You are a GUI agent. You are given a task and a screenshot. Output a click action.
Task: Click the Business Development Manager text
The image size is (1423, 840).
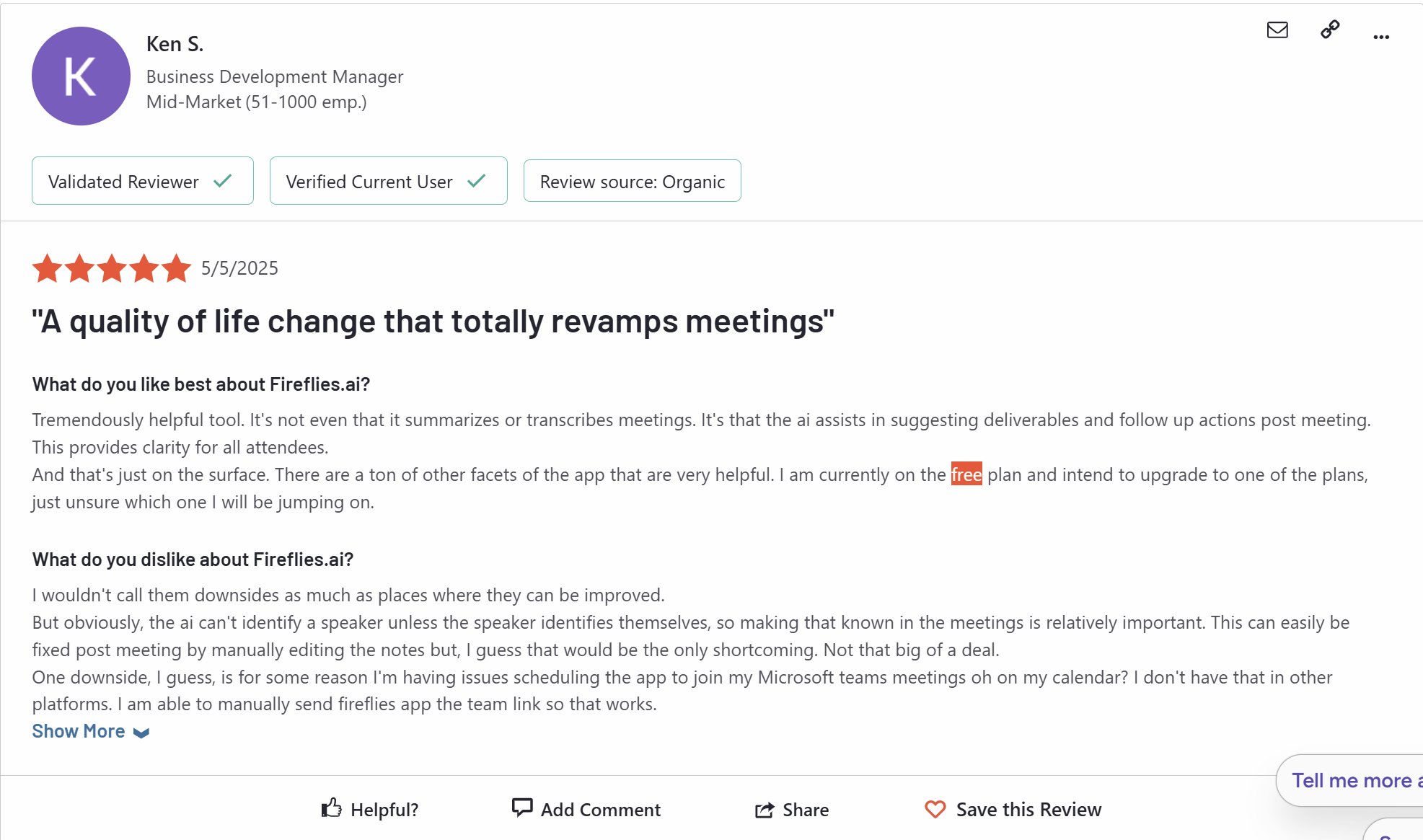[275, 76]
